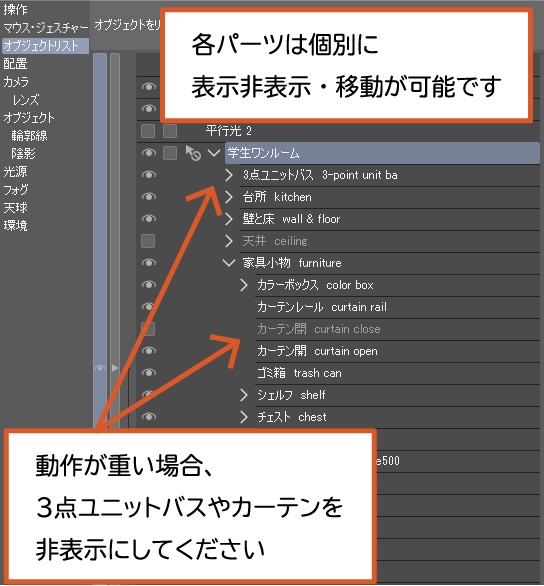The image size is (544, 586).
Task: Toggle lock checkbox of 平行光 2
Action: click(170, 131)
